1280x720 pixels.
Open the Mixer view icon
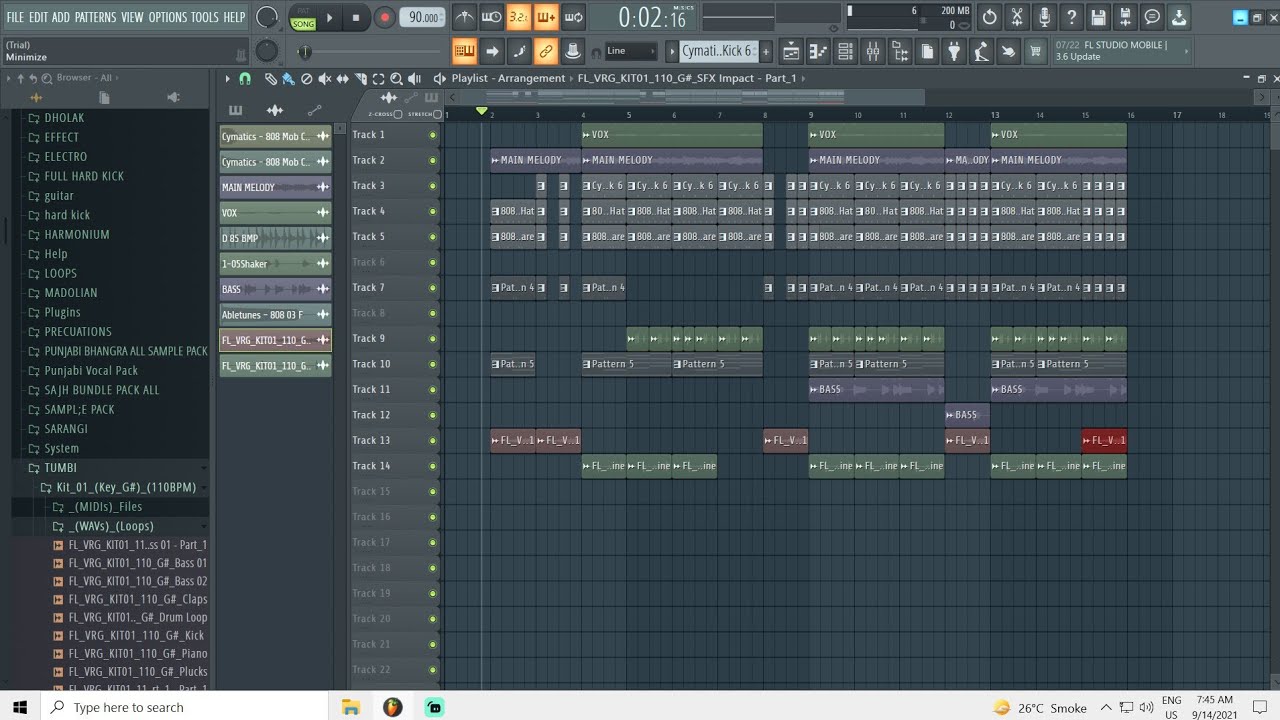(872, 51)
